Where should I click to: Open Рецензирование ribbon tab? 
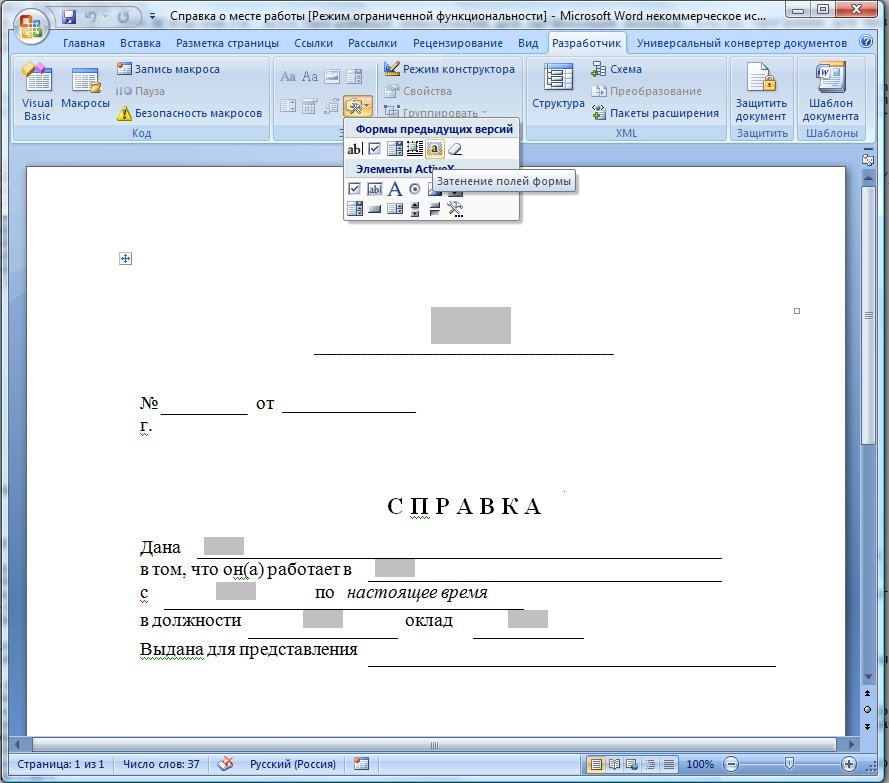tap(458, 43)
